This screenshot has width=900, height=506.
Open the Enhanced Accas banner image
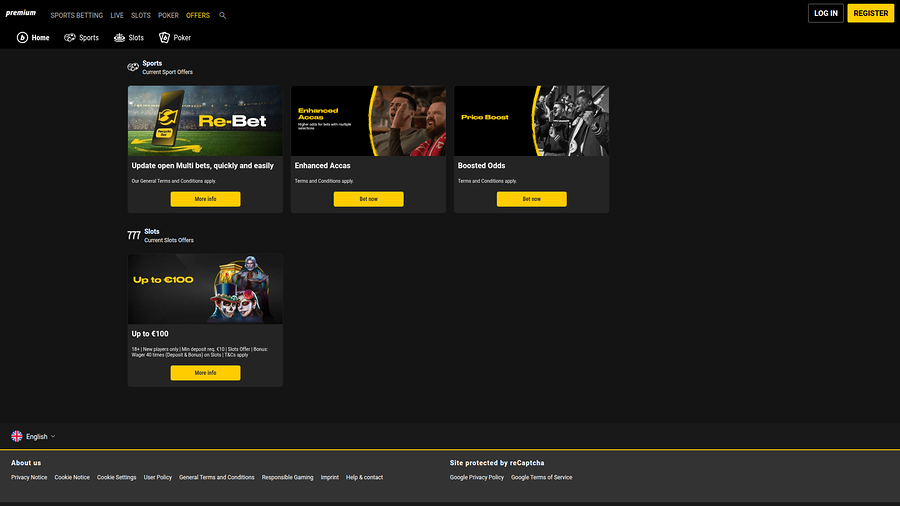click(x=368, y=120)
